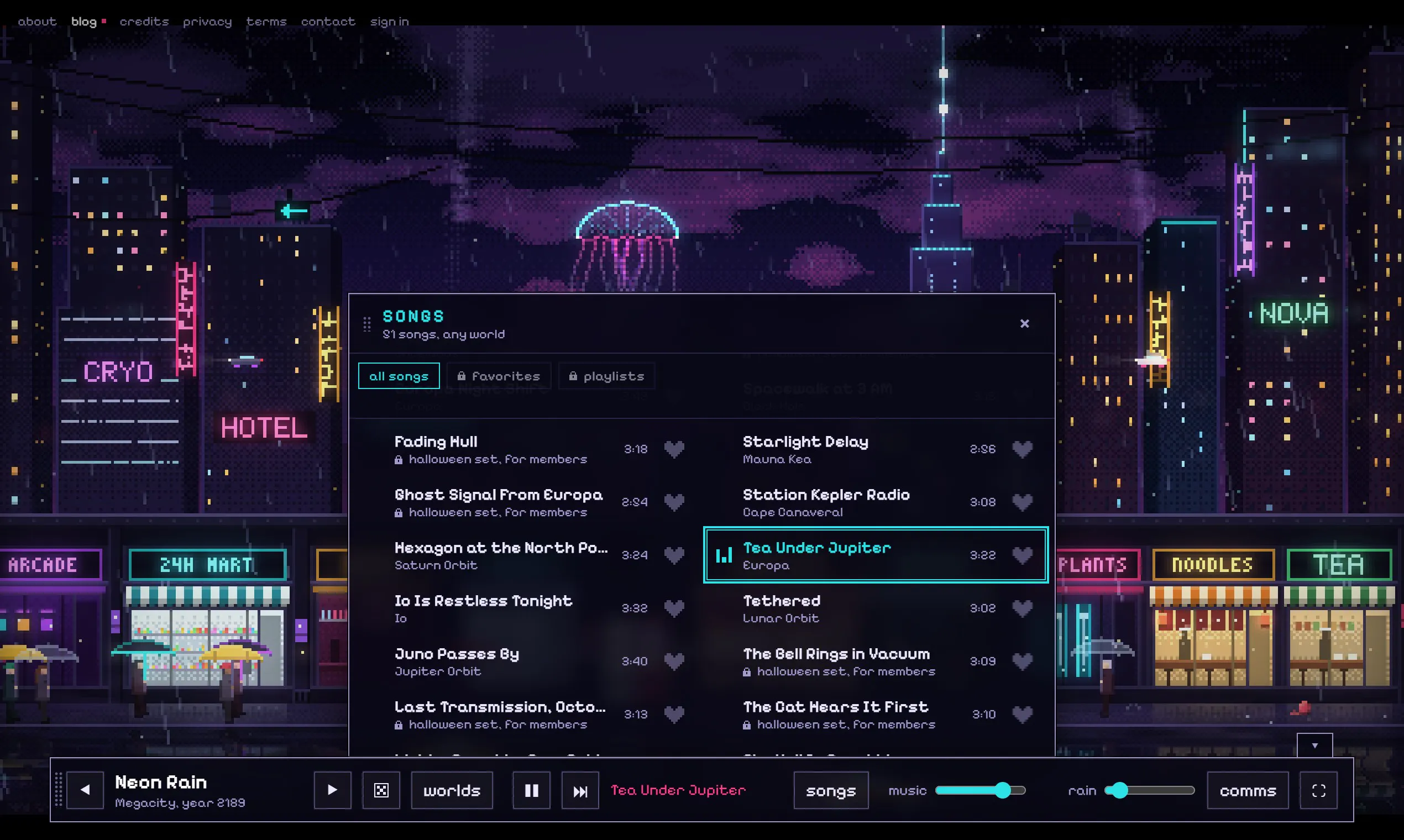Viewport: 1404px width, 840px height.
Task: Heart The Bell Rings in Vacuum
Action: click(1023, 661)
